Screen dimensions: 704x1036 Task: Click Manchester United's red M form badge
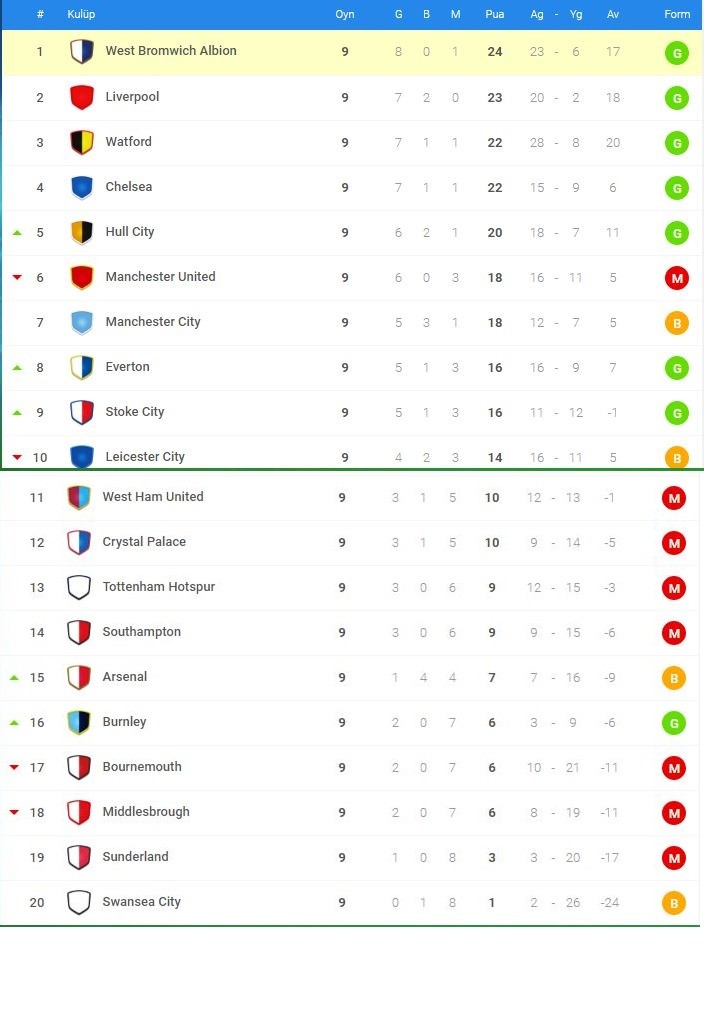(x=677, y=278)
